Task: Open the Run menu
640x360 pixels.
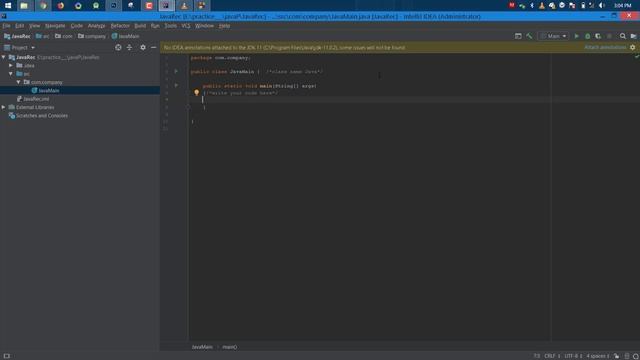Action: point(155,26)
